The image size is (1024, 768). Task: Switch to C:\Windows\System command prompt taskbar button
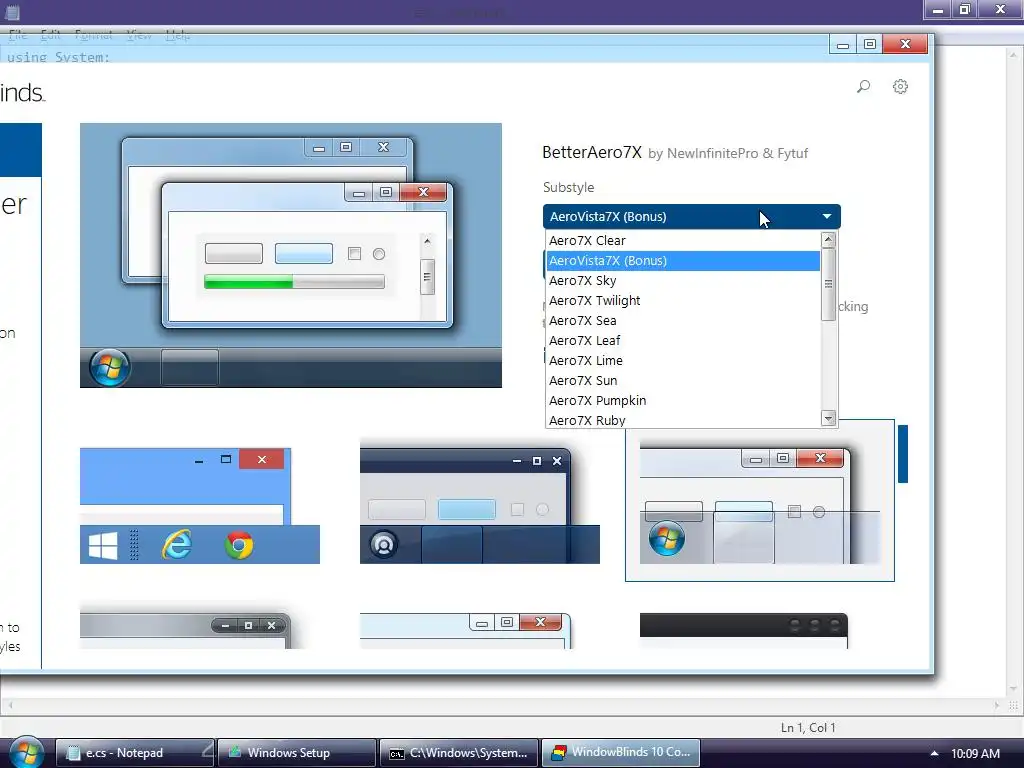pos(458,752)
